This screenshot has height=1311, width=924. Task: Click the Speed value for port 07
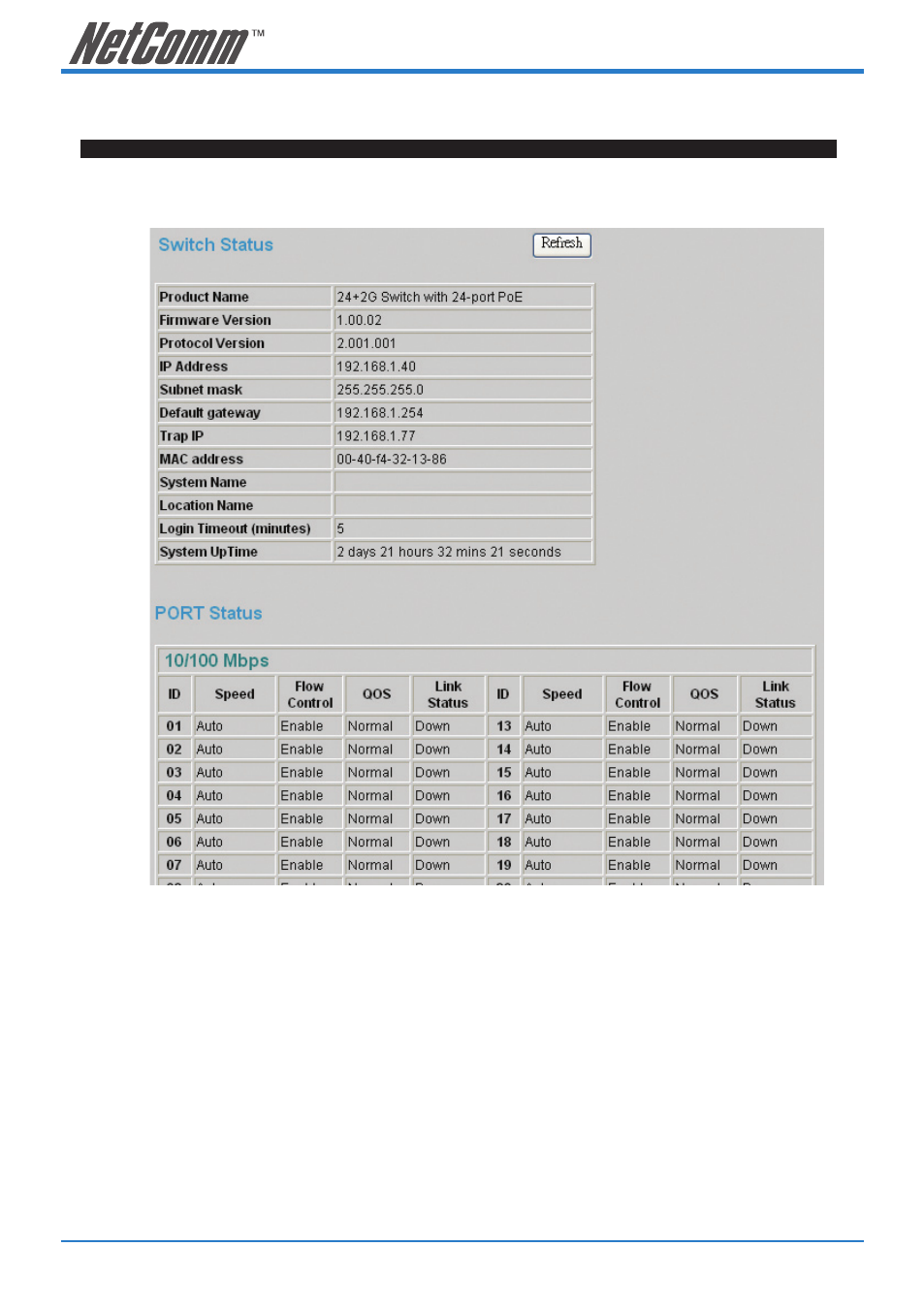click(234, 866)
